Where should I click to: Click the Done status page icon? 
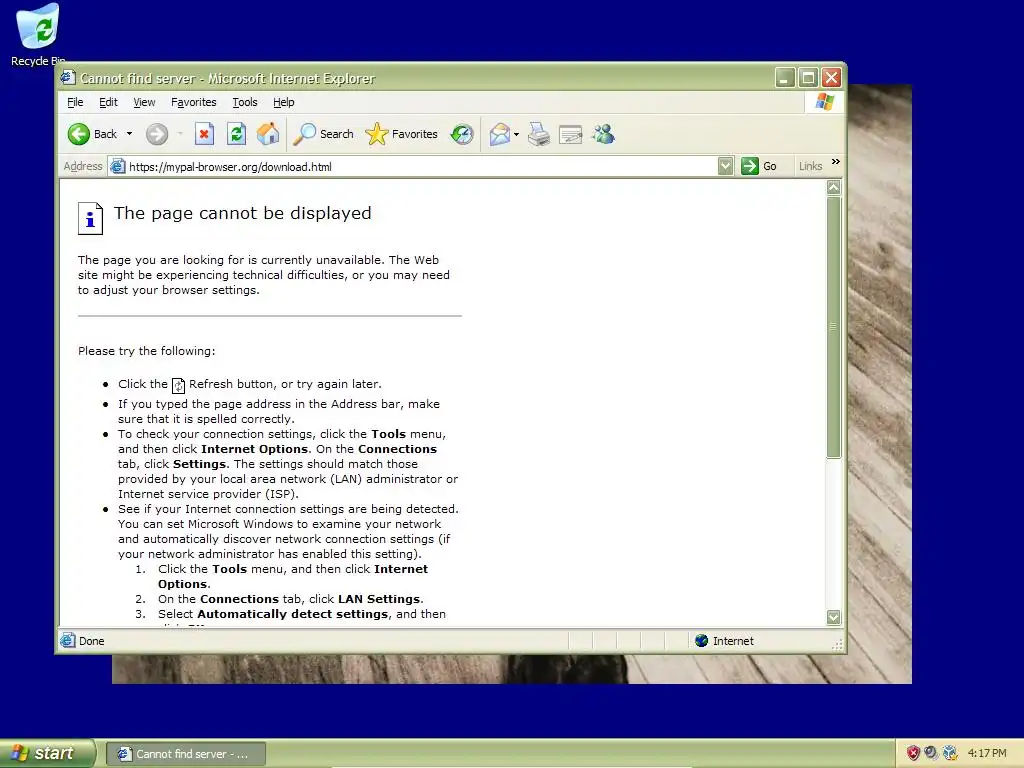tap(68, 641)
